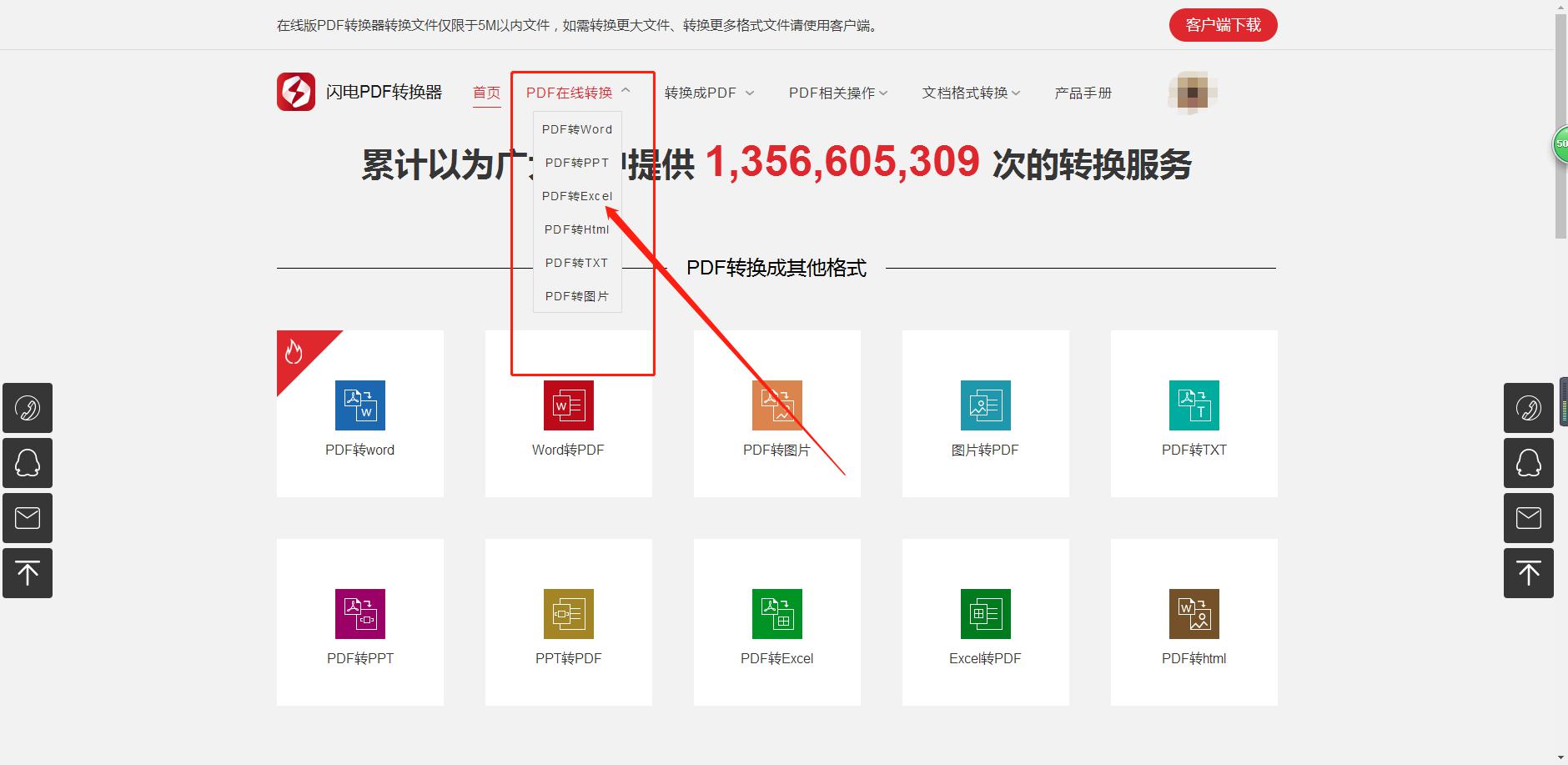Open QQ chat from right sidebar
The height and width of the screenshot is (765, 1568).
coord(1528,463)
